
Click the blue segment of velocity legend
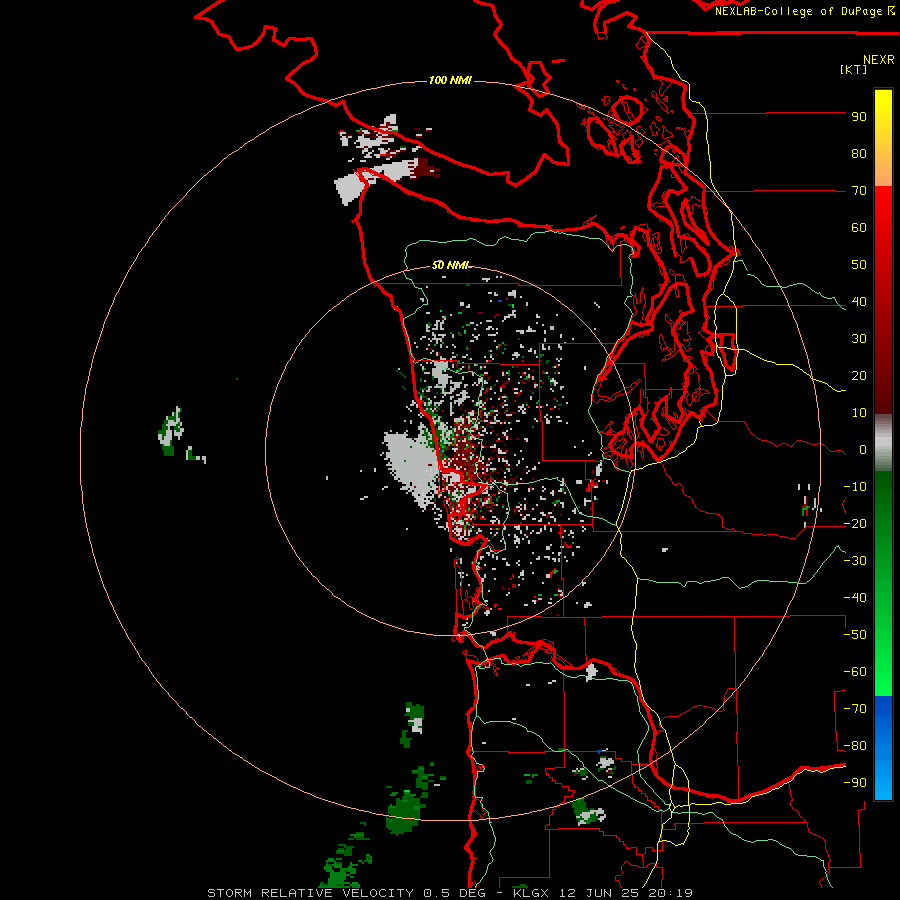[x=883, y=748]
